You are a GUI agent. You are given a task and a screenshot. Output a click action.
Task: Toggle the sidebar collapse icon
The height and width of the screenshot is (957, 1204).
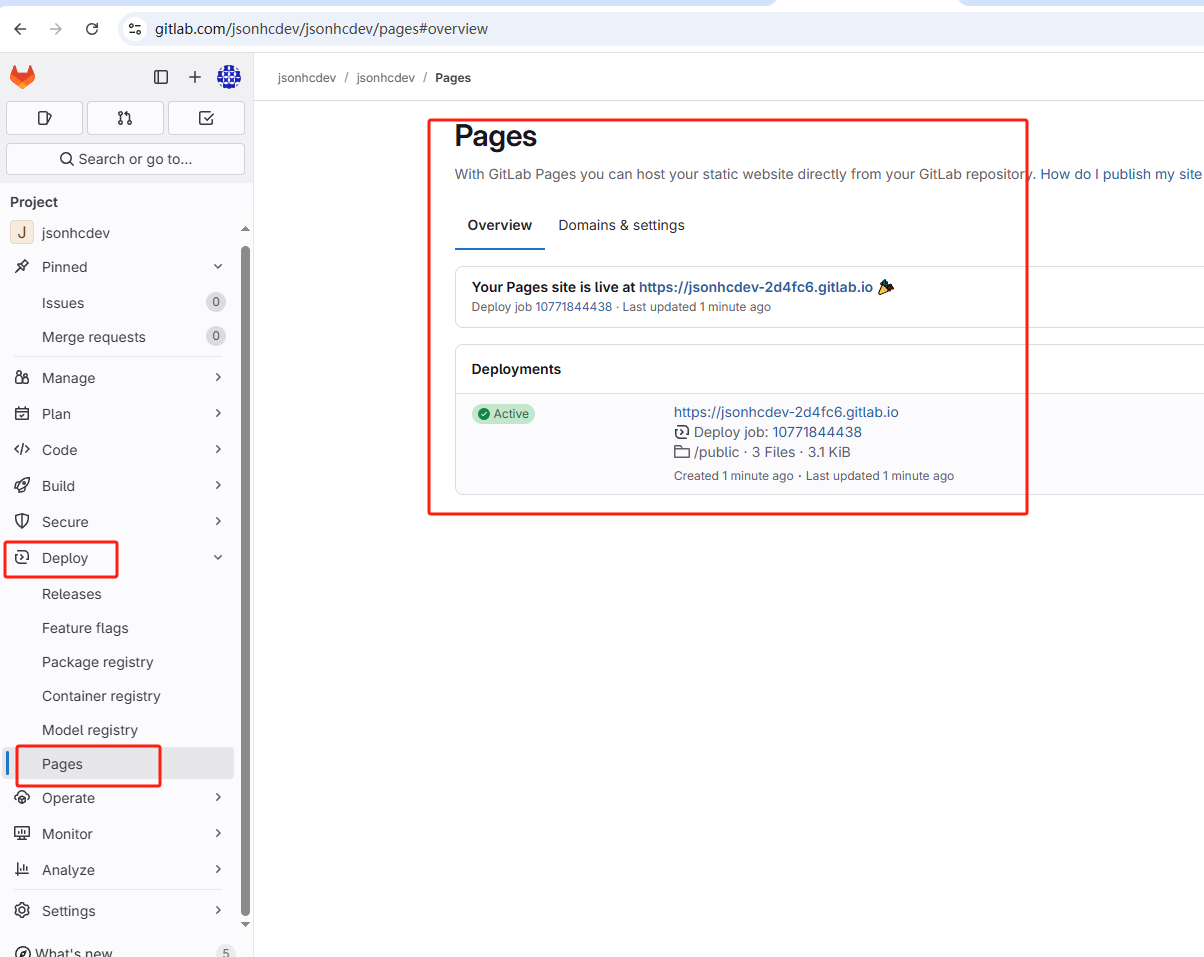click(x=161, y=77)
